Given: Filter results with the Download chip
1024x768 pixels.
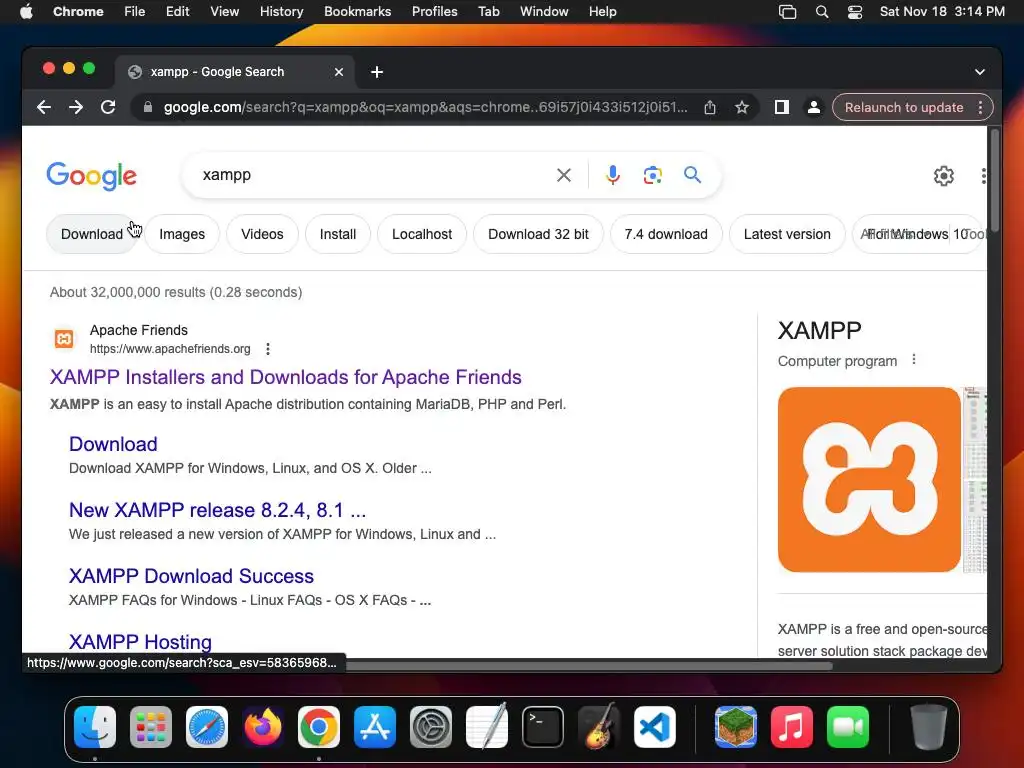Looking at the screenshot, I should pos(92,234).
